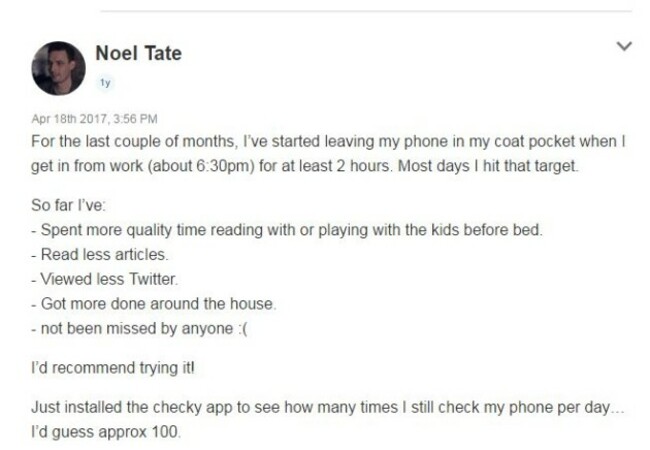Click the line about installing the checky app

327,407
